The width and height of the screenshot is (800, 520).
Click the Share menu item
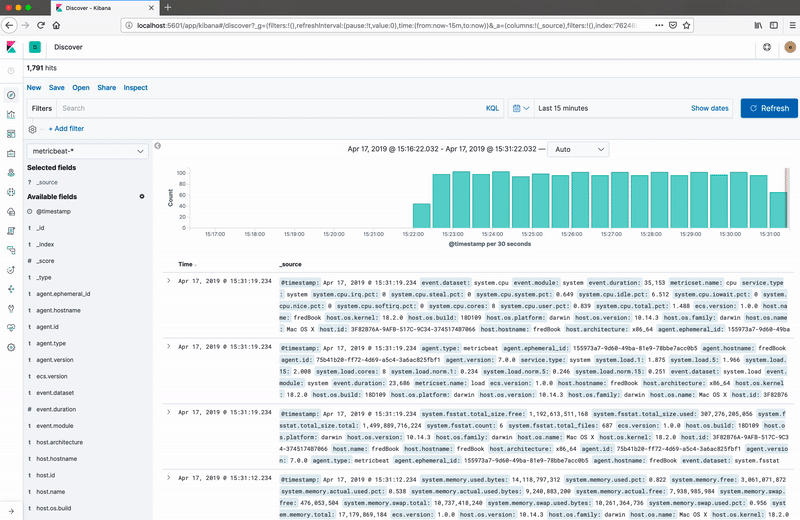pos(107,88)
